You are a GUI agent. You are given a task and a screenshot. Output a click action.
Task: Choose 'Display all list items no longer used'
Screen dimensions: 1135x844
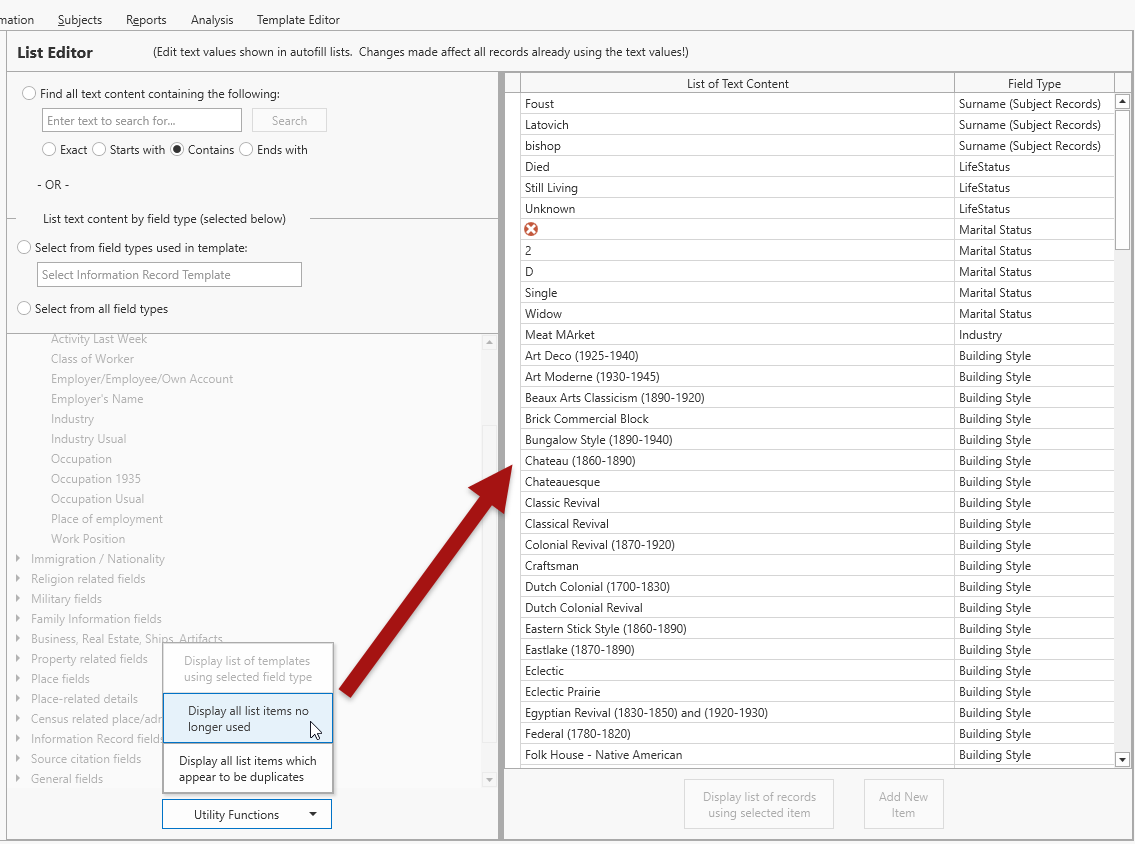[248, 719]
